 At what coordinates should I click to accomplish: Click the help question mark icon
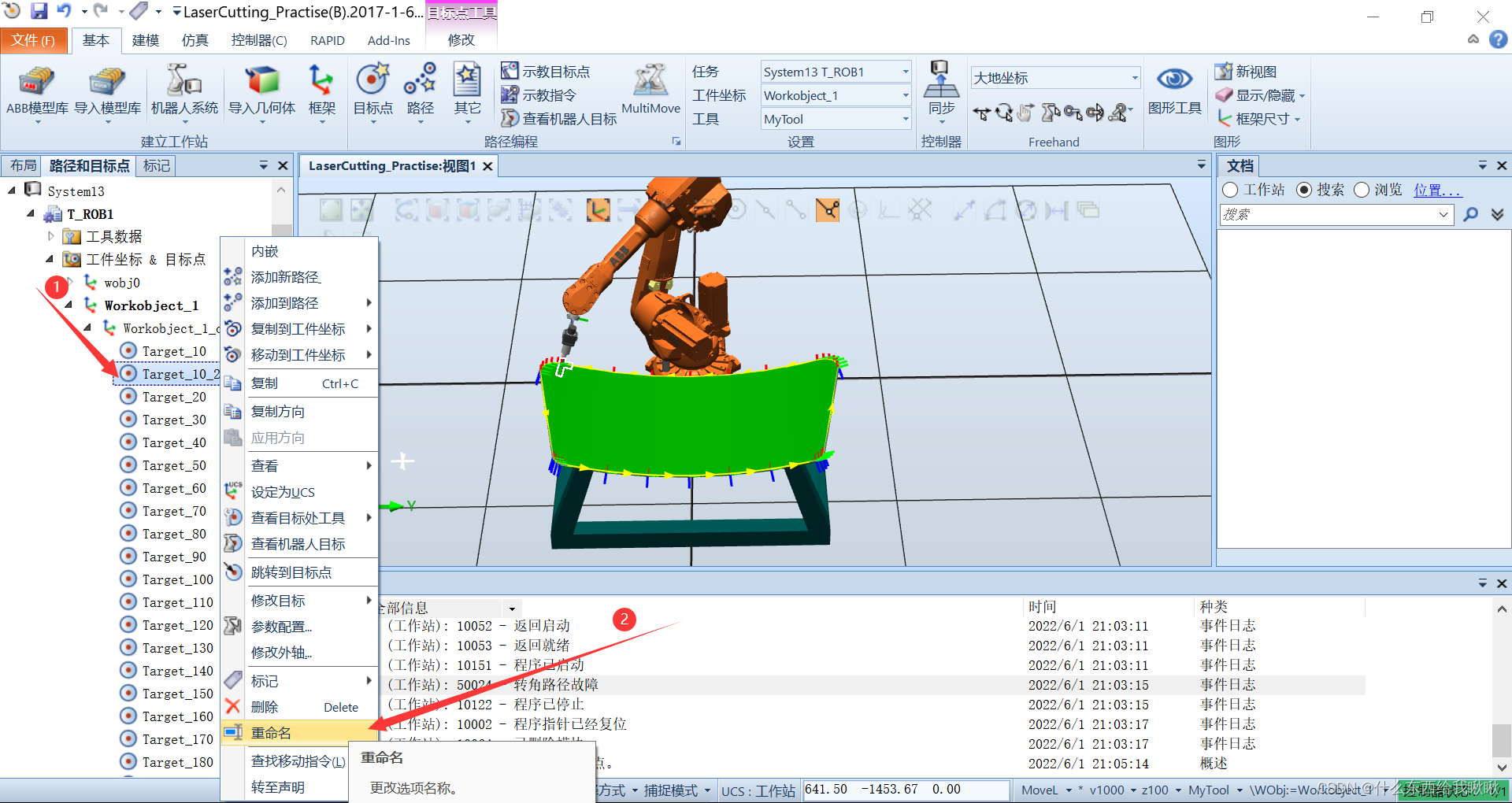point(1498,39)
